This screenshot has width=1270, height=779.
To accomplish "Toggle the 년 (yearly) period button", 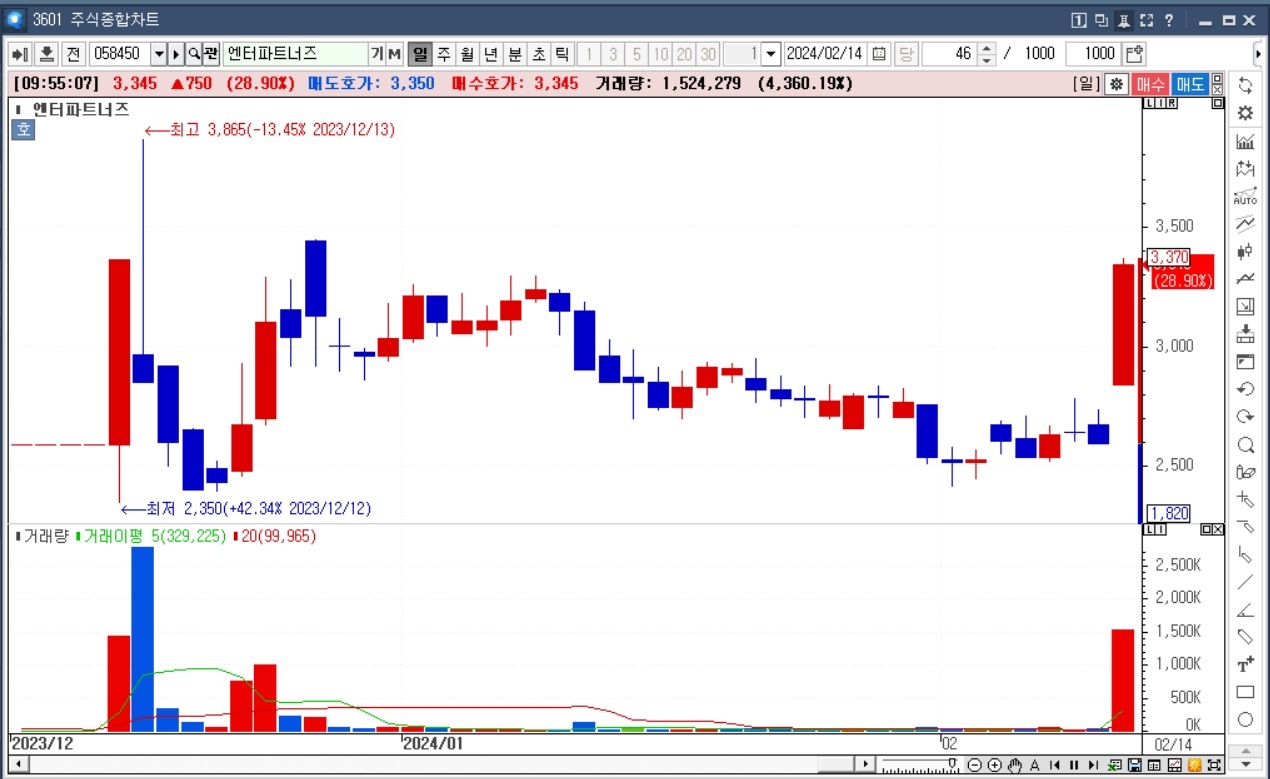I will point(491,53).
